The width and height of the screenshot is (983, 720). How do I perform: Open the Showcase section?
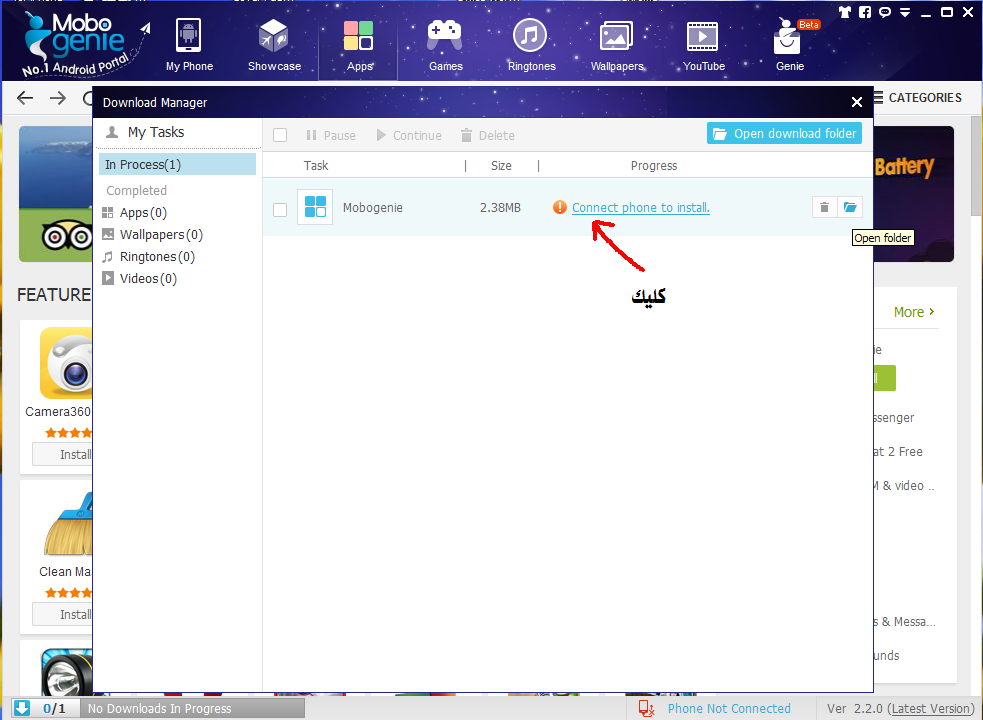click(x=274, y=45)
